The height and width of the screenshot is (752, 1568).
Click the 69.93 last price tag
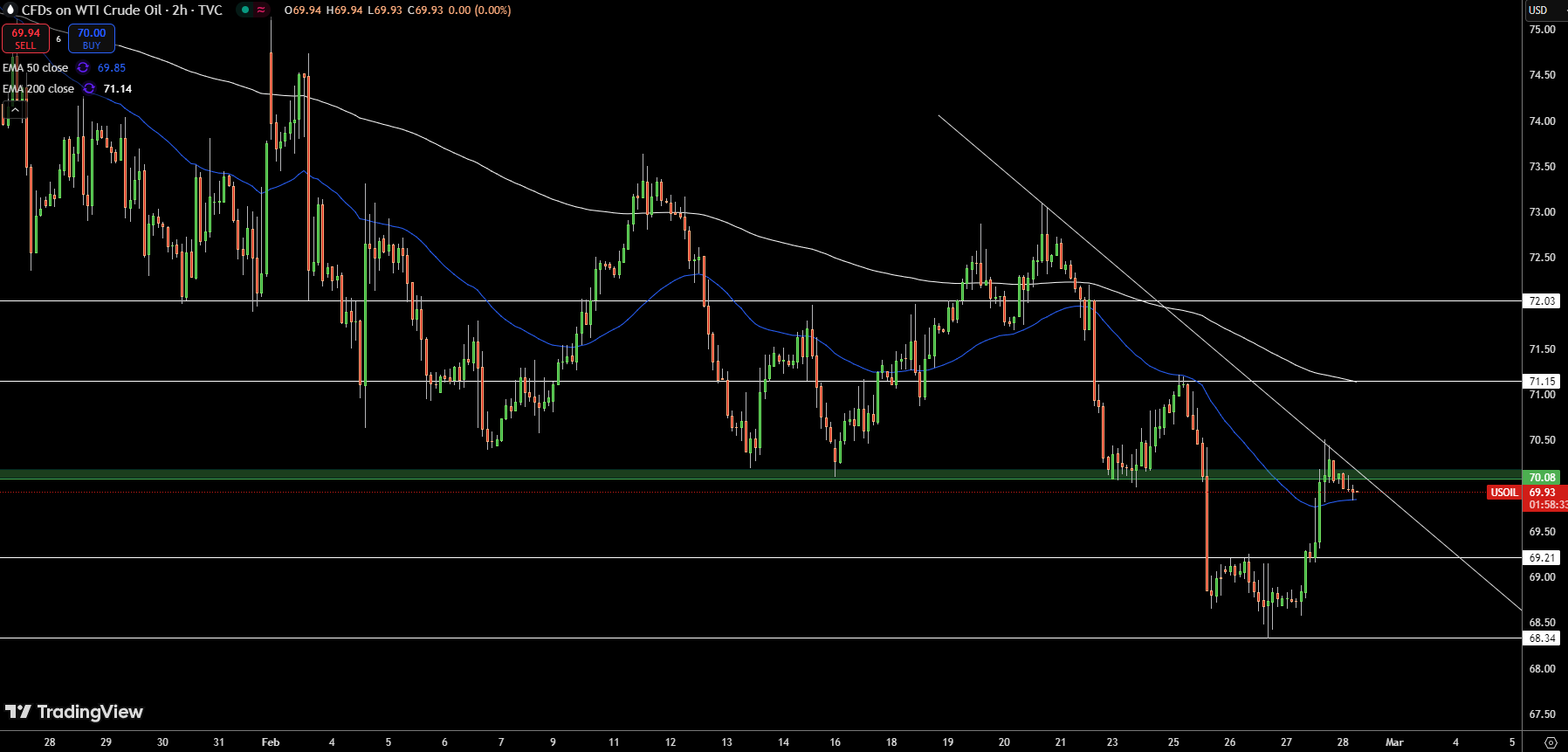1543,493
